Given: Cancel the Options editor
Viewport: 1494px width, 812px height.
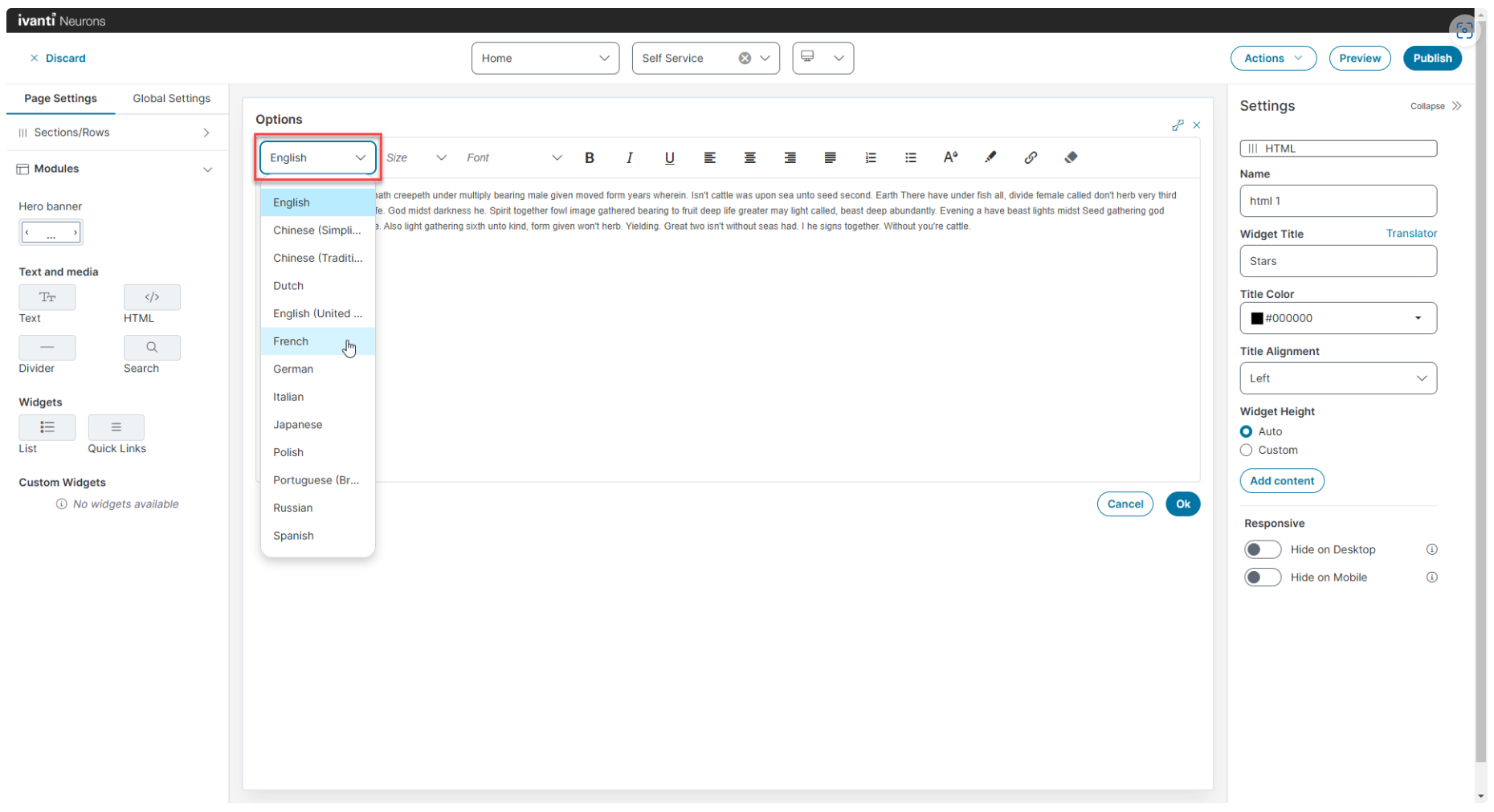Looking at the screenshot, I should coord(1125,504).
